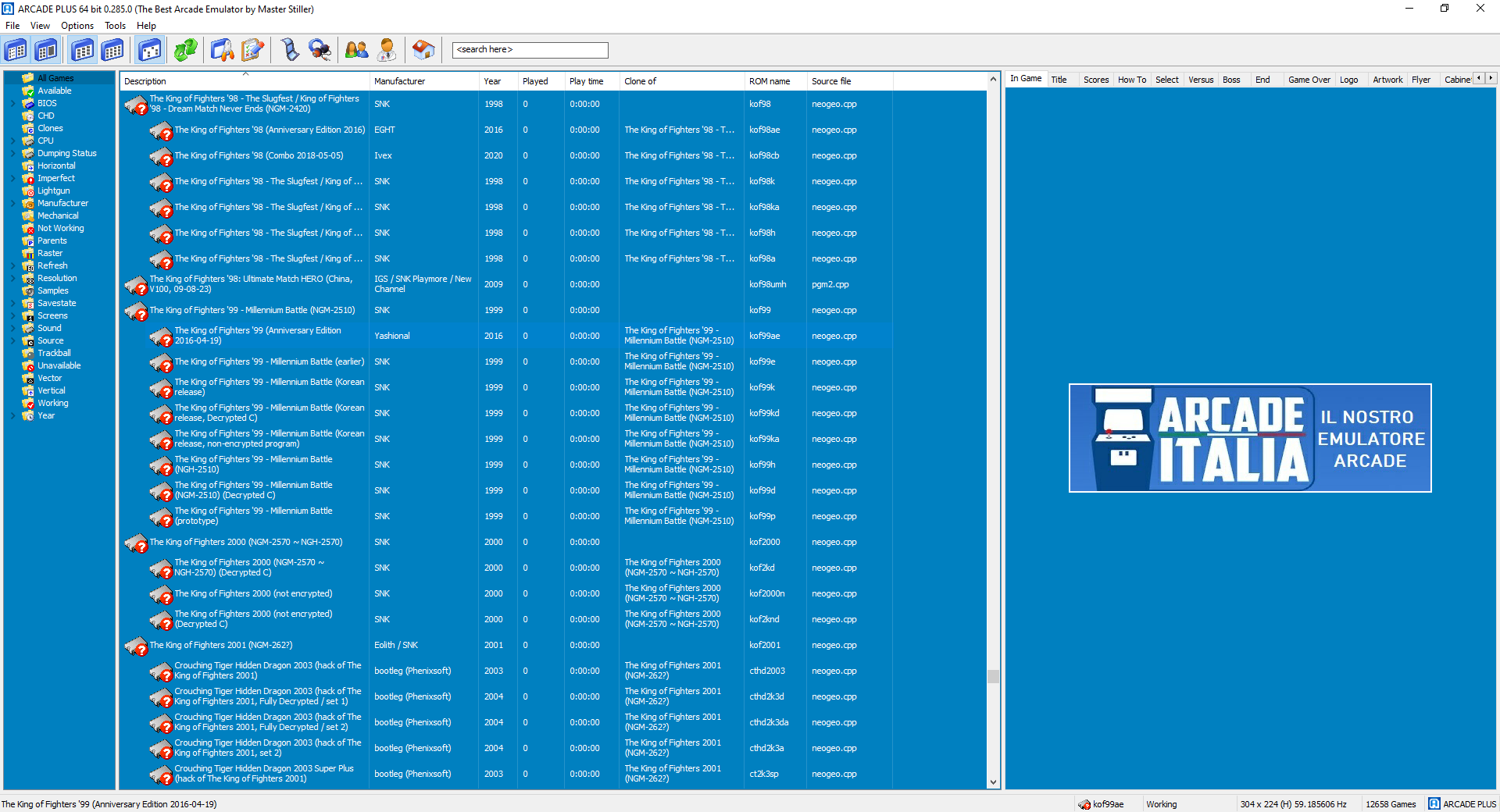This screenshot has width=1500, height=812.
Task: Select the CHD folder icon
Action: [x=28, y=116]
